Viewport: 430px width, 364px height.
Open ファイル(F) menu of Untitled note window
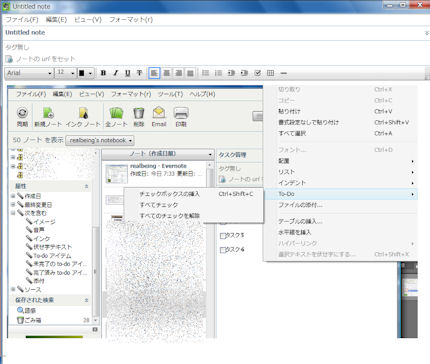point(22,20)
